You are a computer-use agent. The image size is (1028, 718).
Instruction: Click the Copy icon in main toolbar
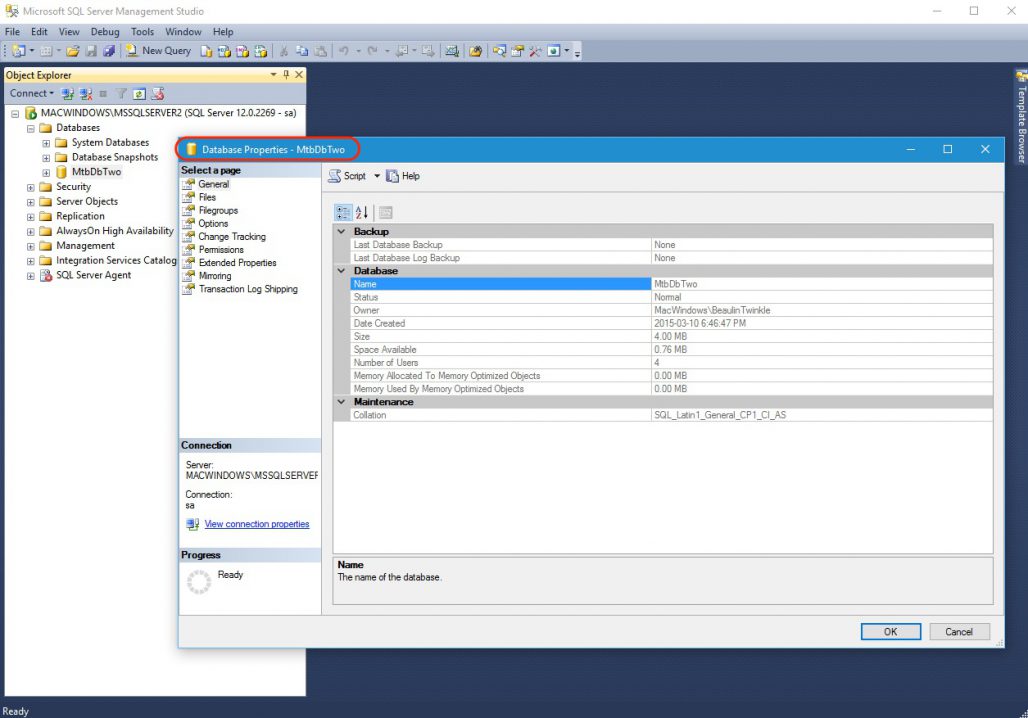click(x=302, y=51)
